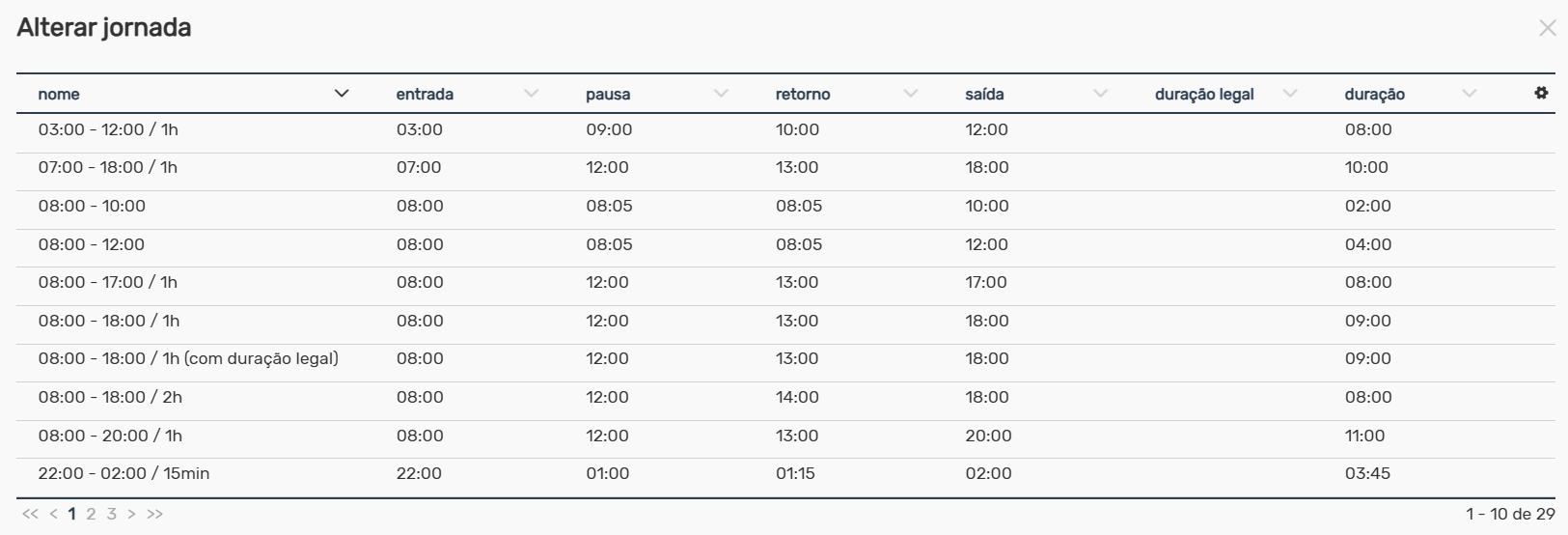Screen dimensions: 1568x535
Task: Select the 08:00 - 17:00 / 1h row
Action: 785,283
